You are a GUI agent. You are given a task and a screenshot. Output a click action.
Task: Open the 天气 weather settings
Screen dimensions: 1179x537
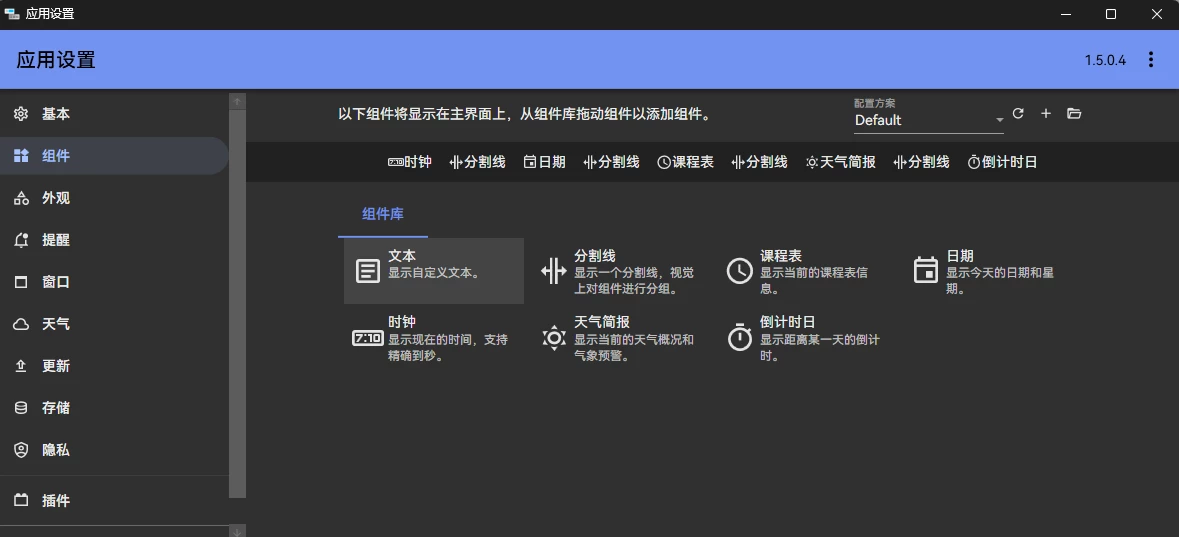pyautogui.click(x=114, y=323)
